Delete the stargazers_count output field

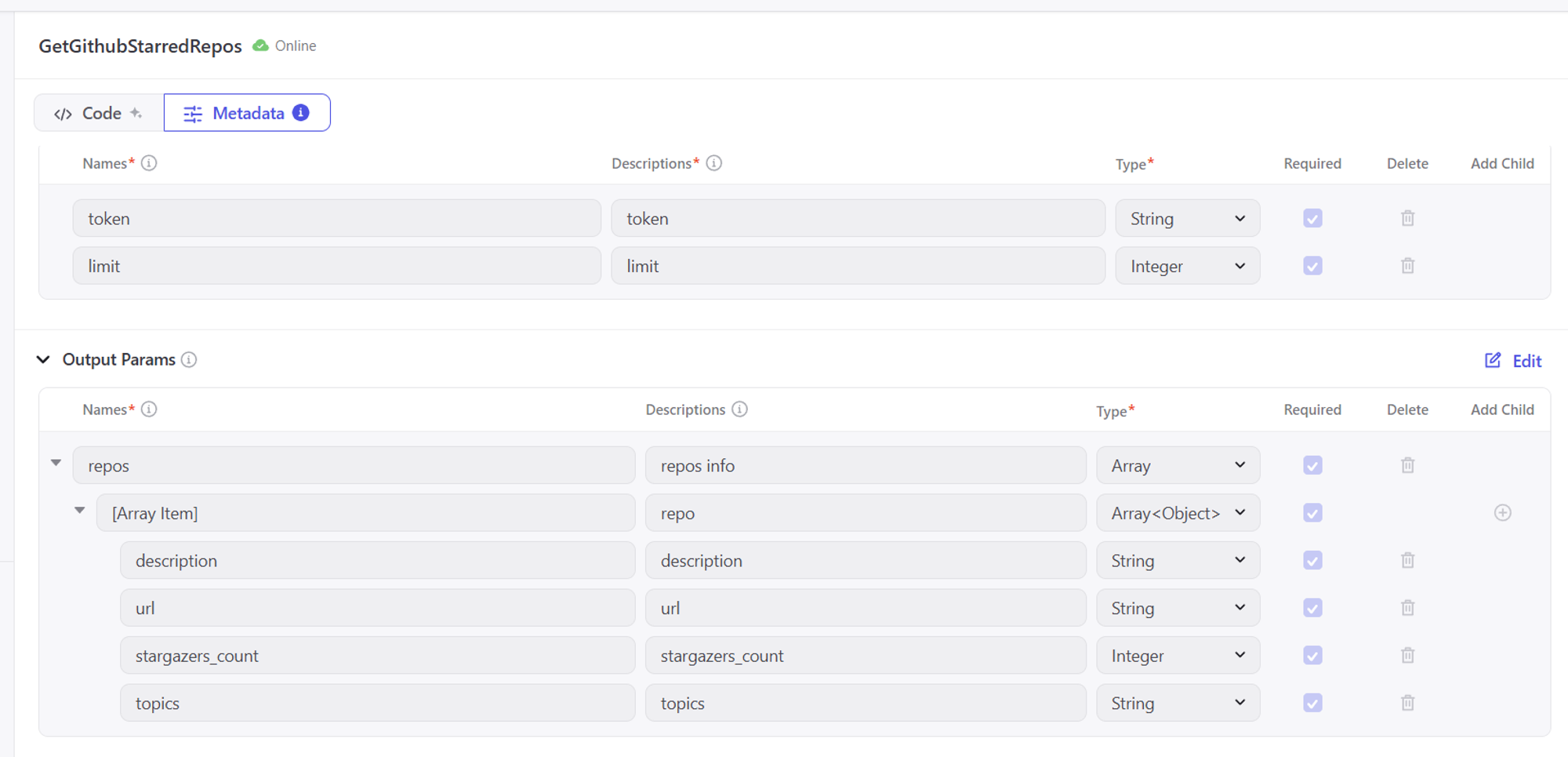pyautogui.click(x=1407, y=655)
